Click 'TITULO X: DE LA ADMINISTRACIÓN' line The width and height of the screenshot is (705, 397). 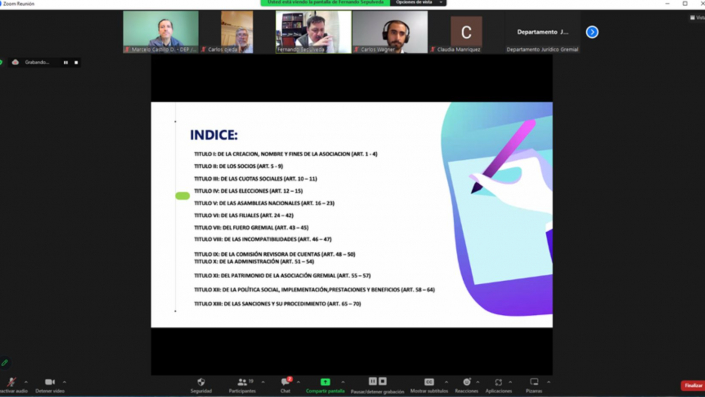click(254, 261)
